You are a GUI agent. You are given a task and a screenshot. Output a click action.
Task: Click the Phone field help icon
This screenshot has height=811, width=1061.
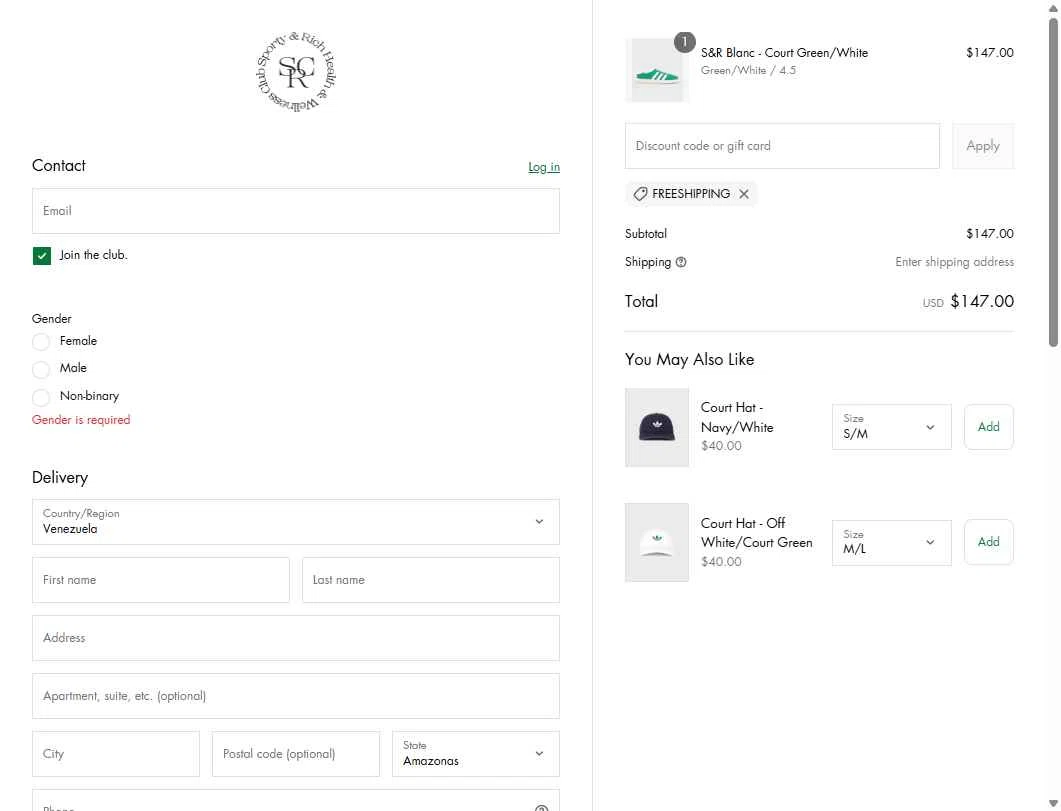point(541,808)
